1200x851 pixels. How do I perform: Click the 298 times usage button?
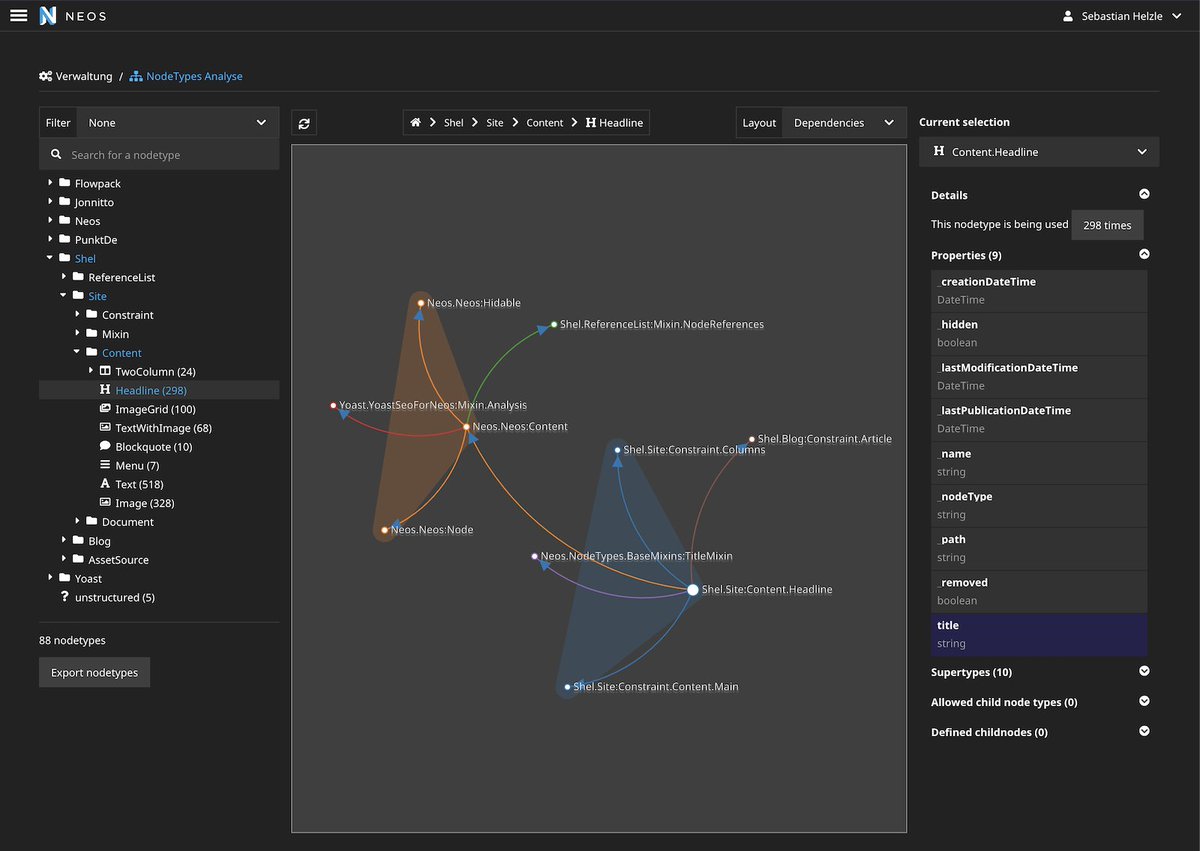point(1107,225)
